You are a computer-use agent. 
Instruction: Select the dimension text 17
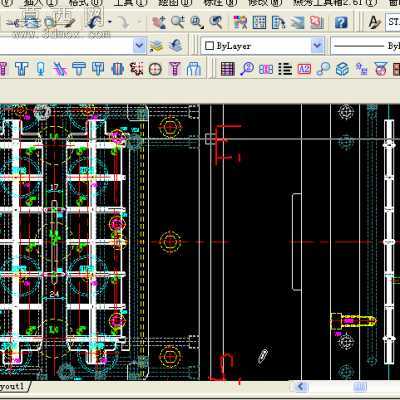click(54, 188)
